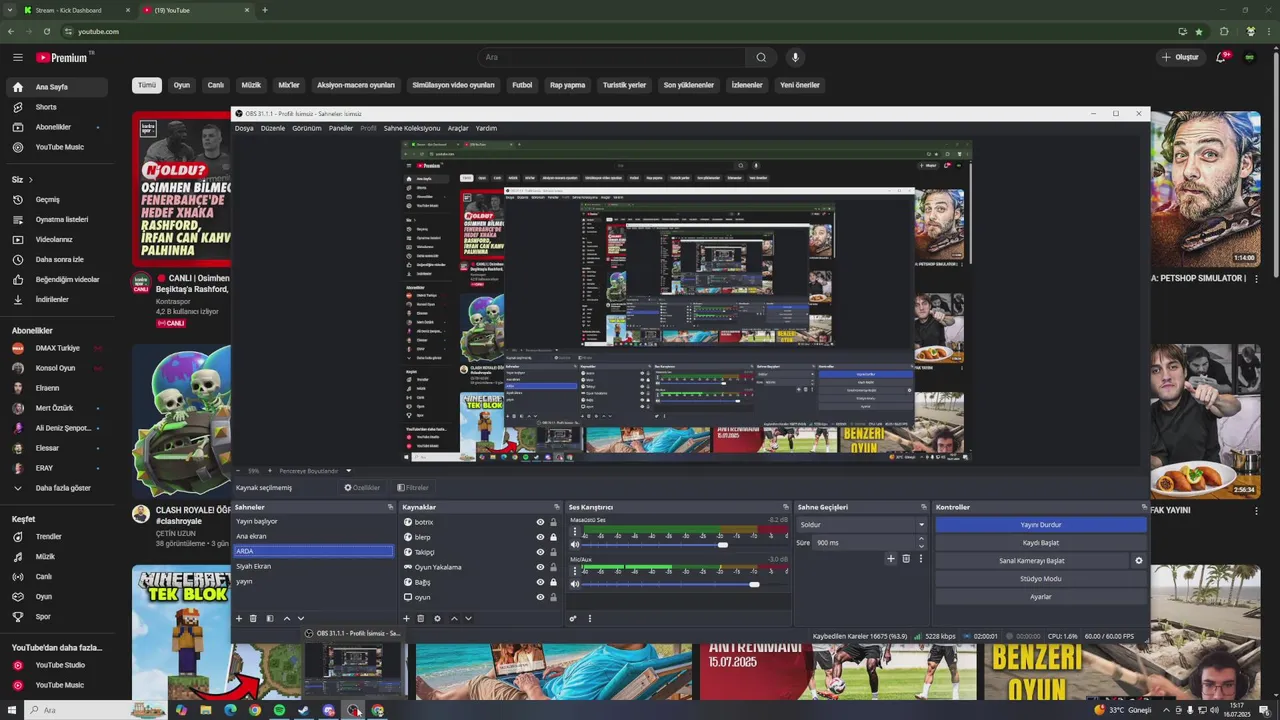Toggle visibility eye for Takipçi source
The image size is (1280, 720).
point(540,552)
